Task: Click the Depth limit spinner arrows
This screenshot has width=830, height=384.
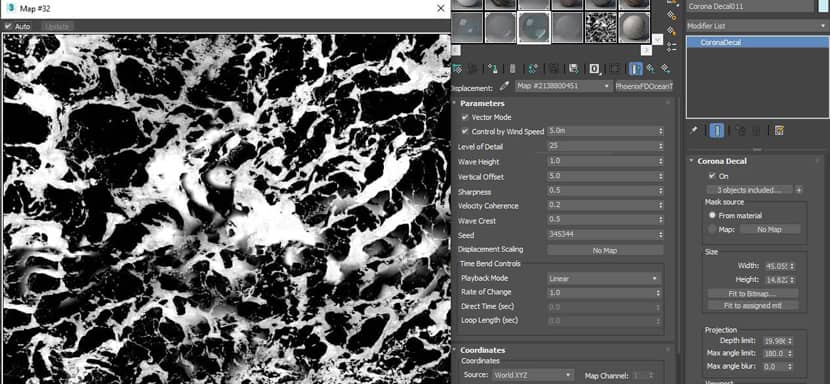Action: (790, 341)
